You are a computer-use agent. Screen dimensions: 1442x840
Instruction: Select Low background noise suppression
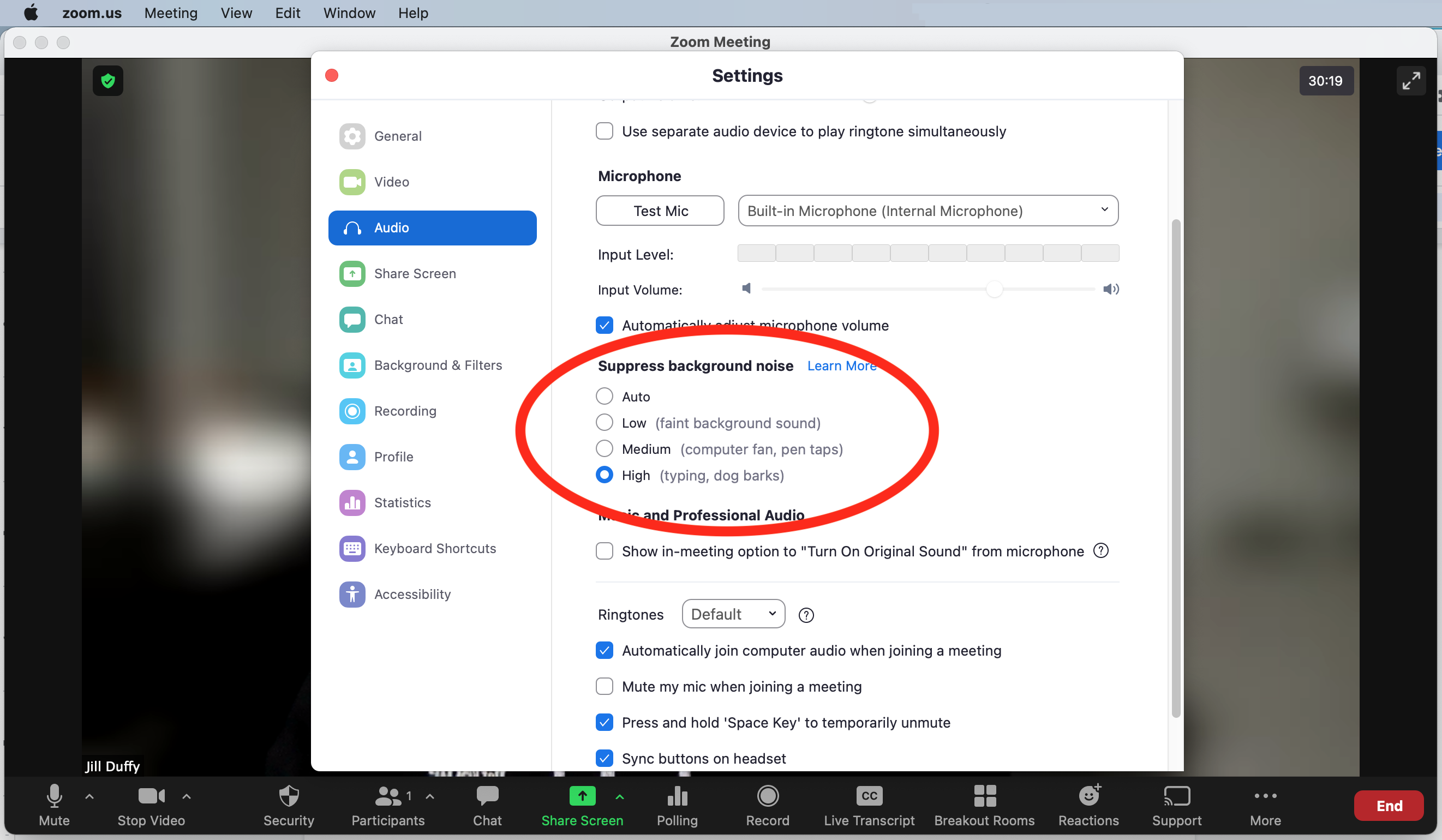tap(604, 422)
